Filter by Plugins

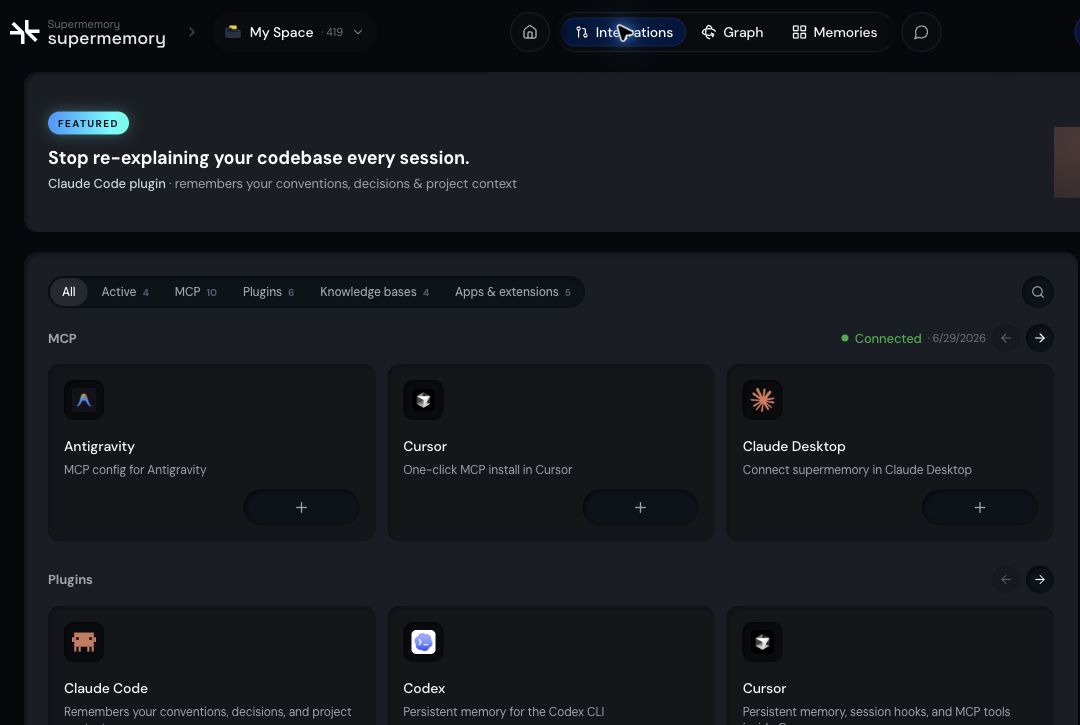point(268,292)
